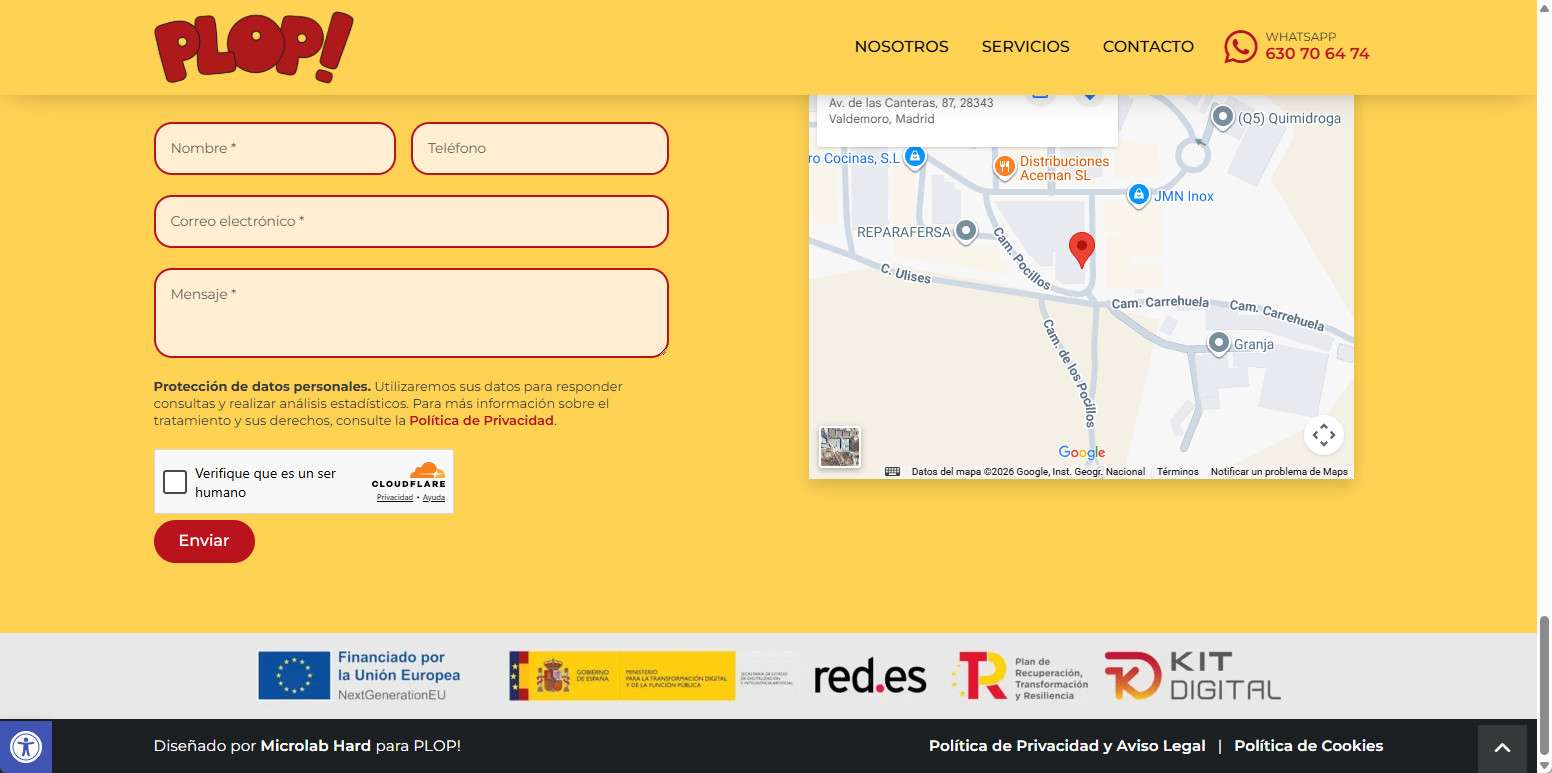1552x773 pixels.
Task: Click the Distribuciones Aceman restaurant marker
Action: coord(1004,166)
